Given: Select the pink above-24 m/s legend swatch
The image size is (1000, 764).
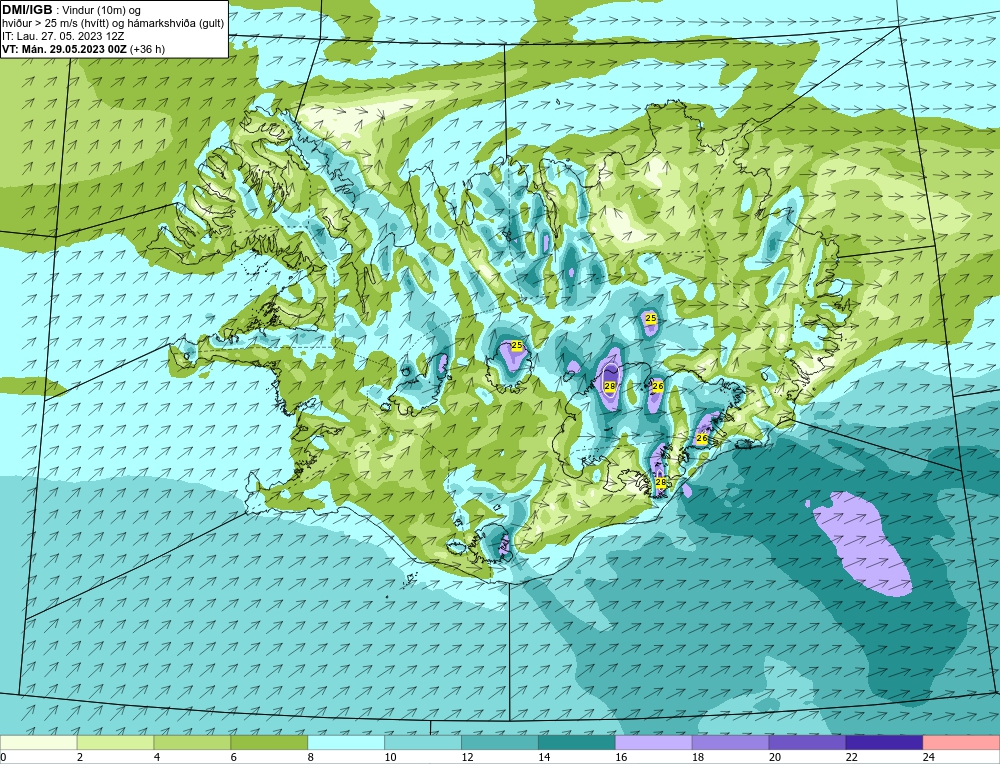Looking at the screenshot, I should [961, 743].
